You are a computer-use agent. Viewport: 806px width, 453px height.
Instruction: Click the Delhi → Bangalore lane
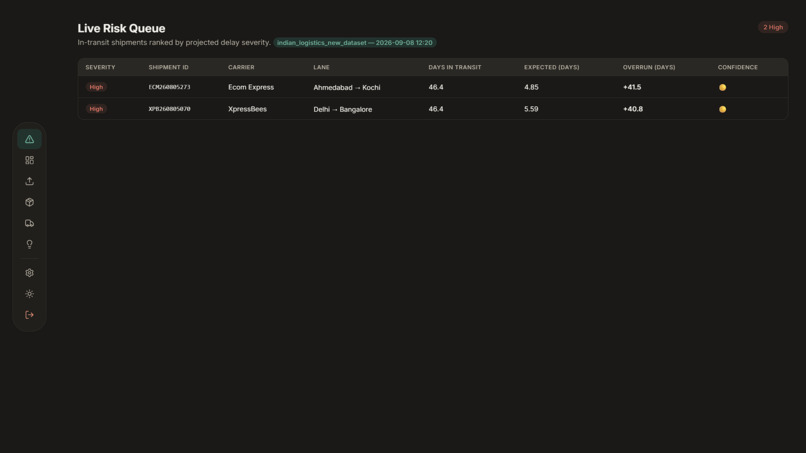[343, 109]
